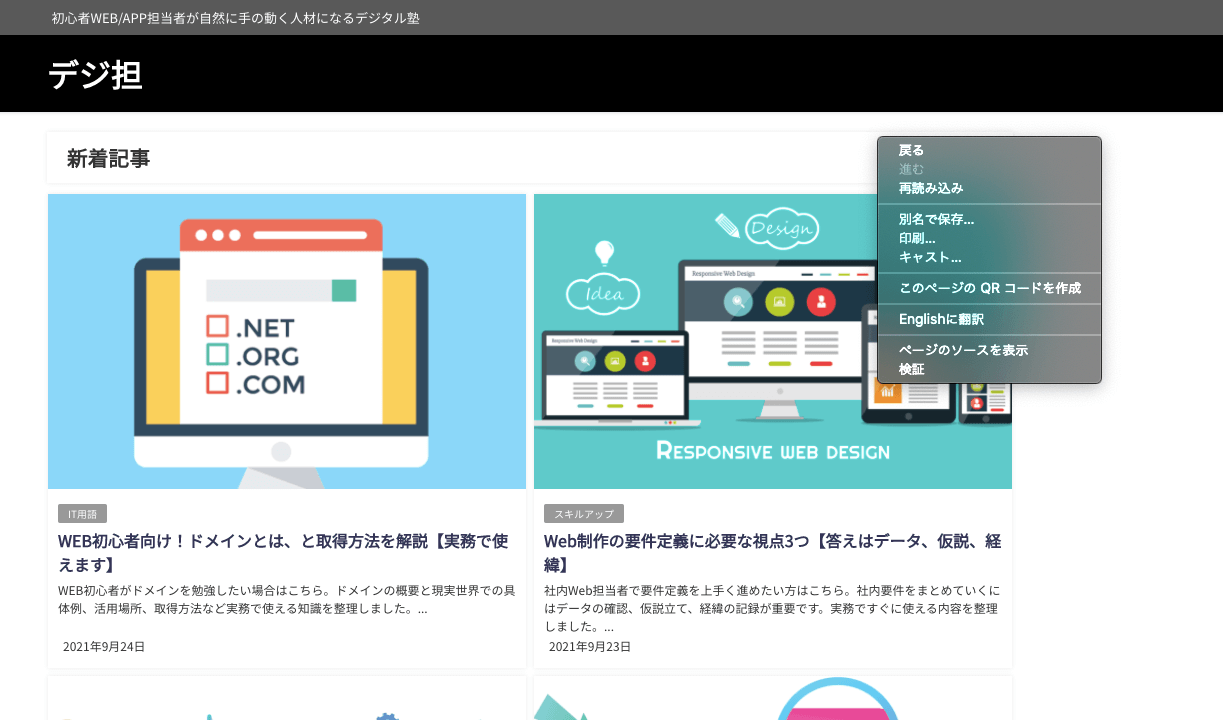The height and width of the screenshot is (720, 1223).
Task: Click the 新着記事 section heading
Action: pyautogui.click(x=108, y=158)
